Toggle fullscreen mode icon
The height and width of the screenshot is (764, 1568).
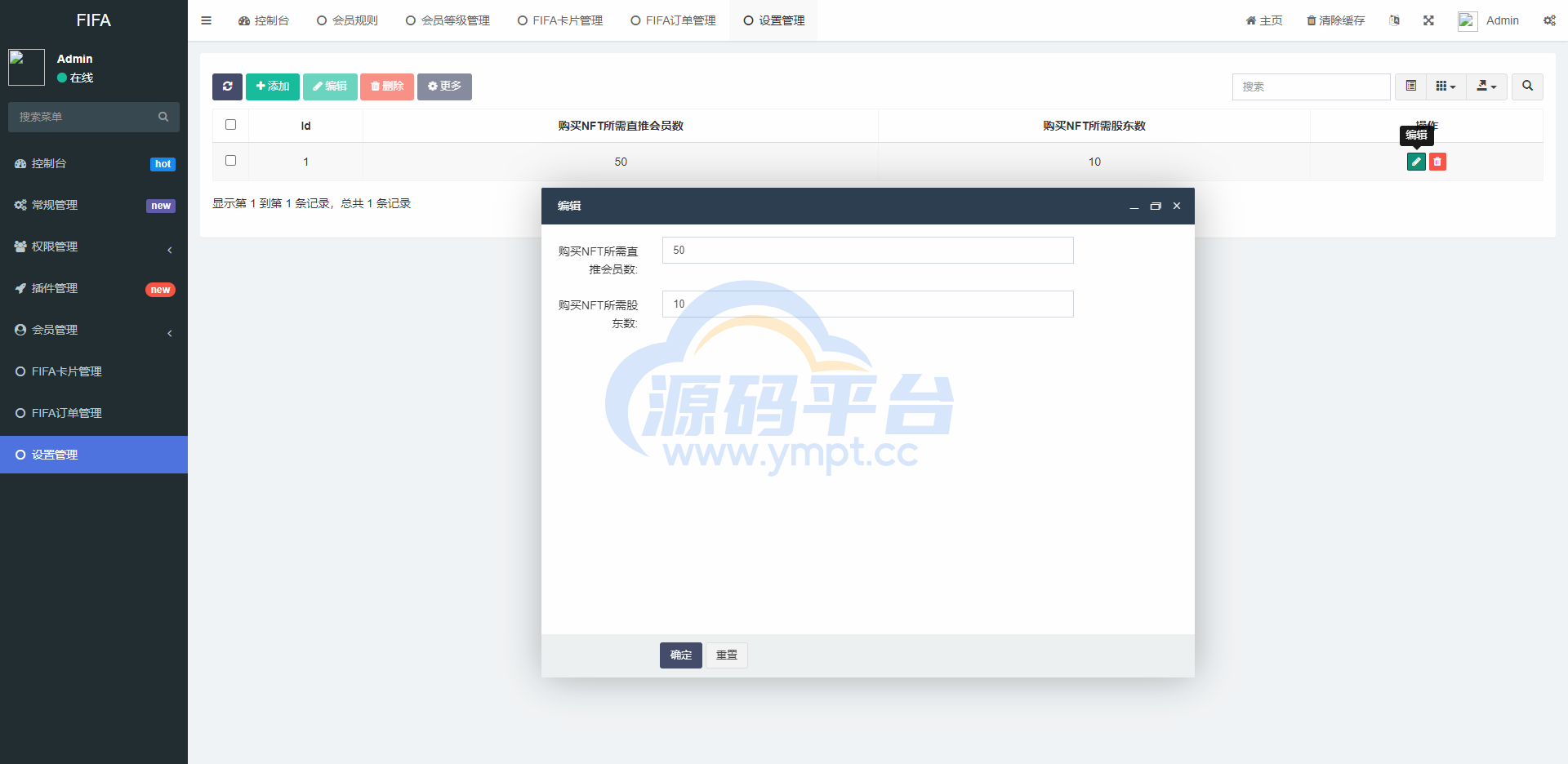pyautogui.click(x=1428, y=20)
